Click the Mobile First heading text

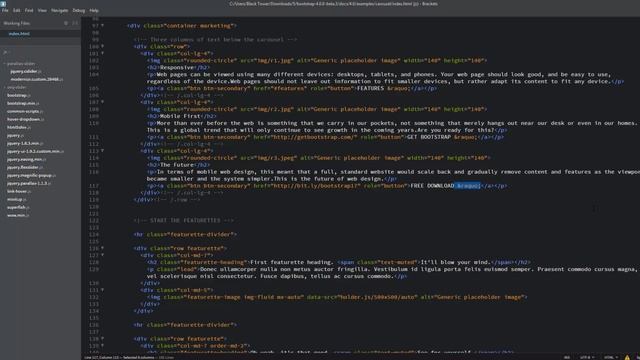pos(180,116)
